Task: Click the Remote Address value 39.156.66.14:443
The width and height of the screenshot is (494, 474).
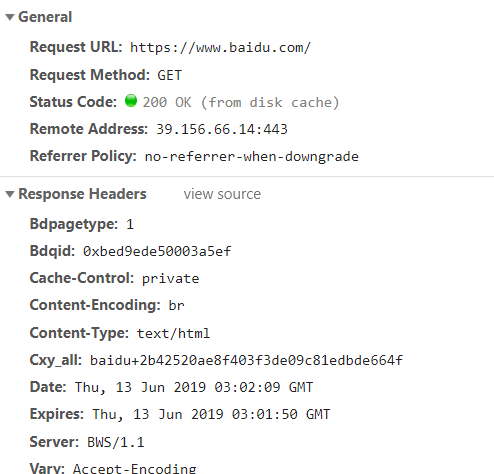Action: [x=222, y=129]
